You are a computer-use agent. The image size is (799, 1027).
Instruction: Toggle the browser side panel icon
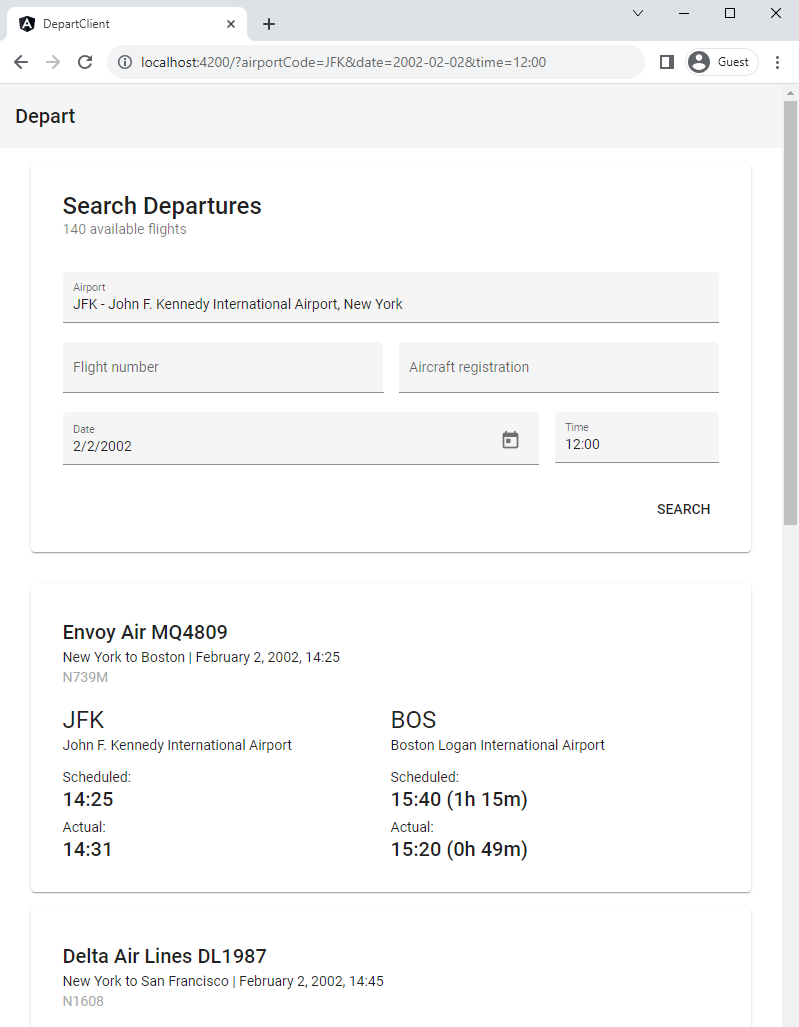click(667, 62)
